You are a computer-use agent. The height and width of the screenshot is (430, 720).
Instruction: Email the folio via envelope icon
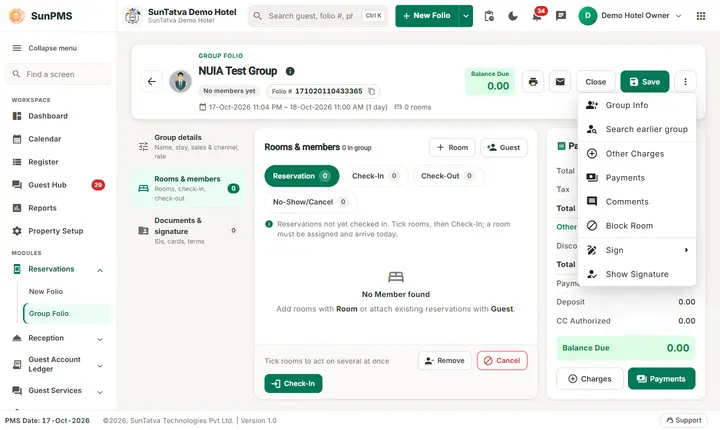point(560,82)
